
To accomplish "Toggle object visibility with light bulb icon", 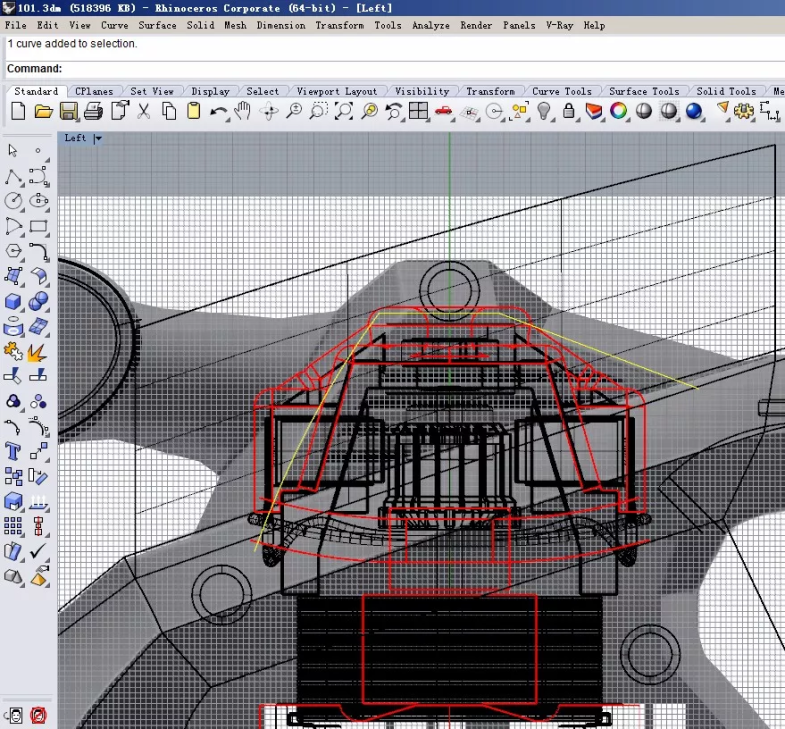I will click(545, 111).
